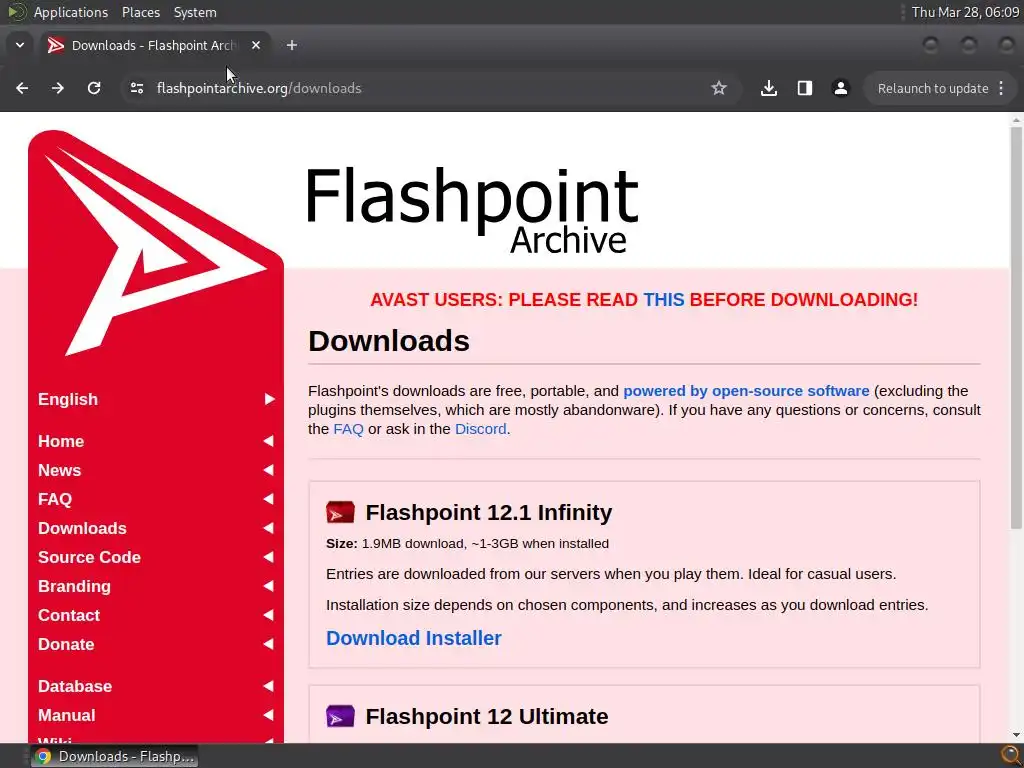Click the Flashpoint red logo in sidebar

[x=155, y=243]
